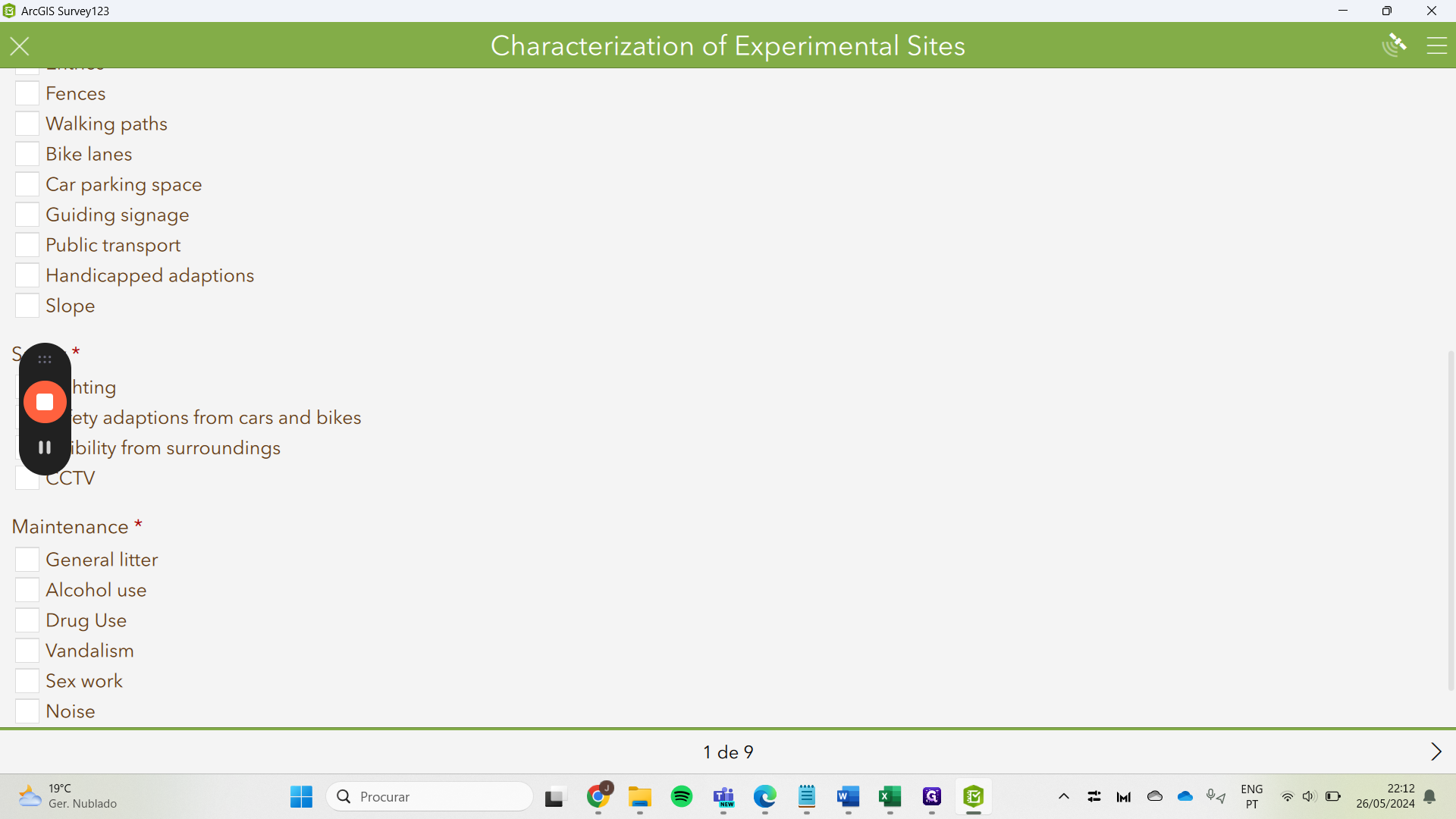Show hidden system tray icons
Image resolution: width=1456 pixels, height=819 pixels.
(x=1063, y=796)
